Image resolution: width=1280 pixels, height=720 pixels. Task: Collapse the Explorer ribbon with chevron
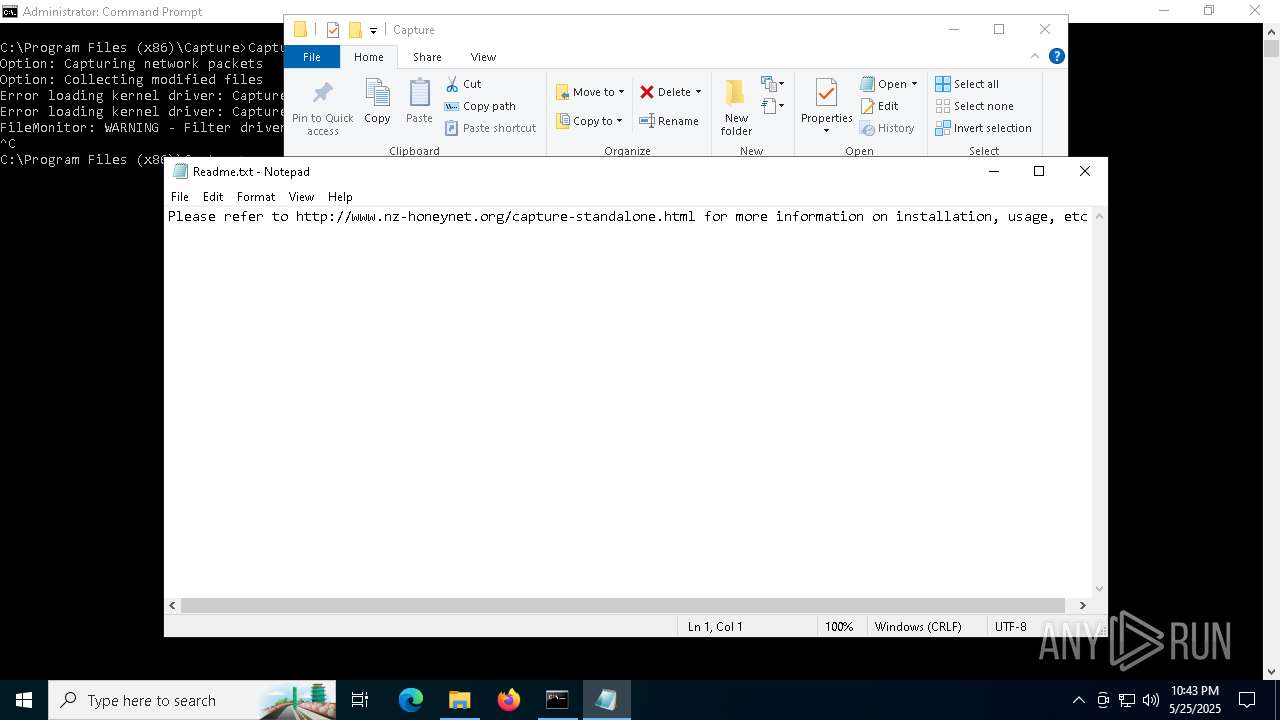coord(1035,56)
